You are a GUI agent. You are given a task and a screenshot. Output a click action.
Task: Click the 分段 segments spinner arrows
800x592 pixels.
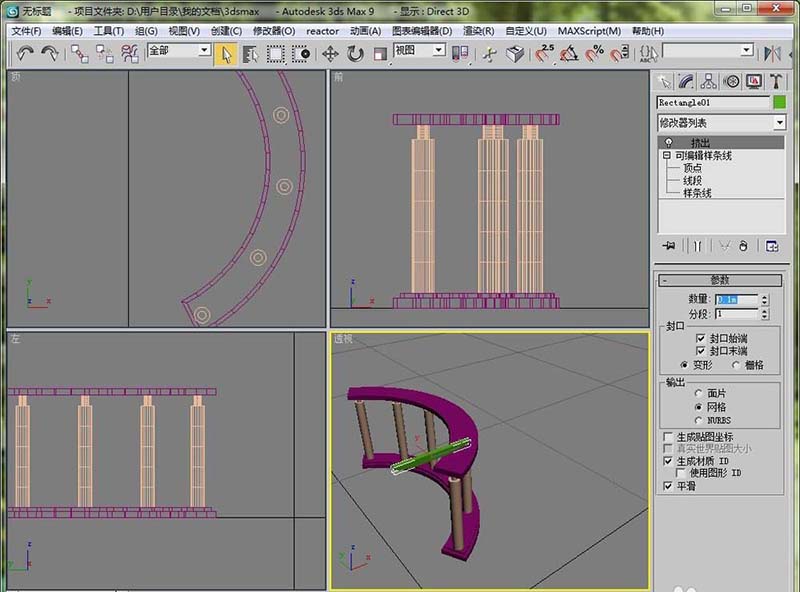pos(764,314)
